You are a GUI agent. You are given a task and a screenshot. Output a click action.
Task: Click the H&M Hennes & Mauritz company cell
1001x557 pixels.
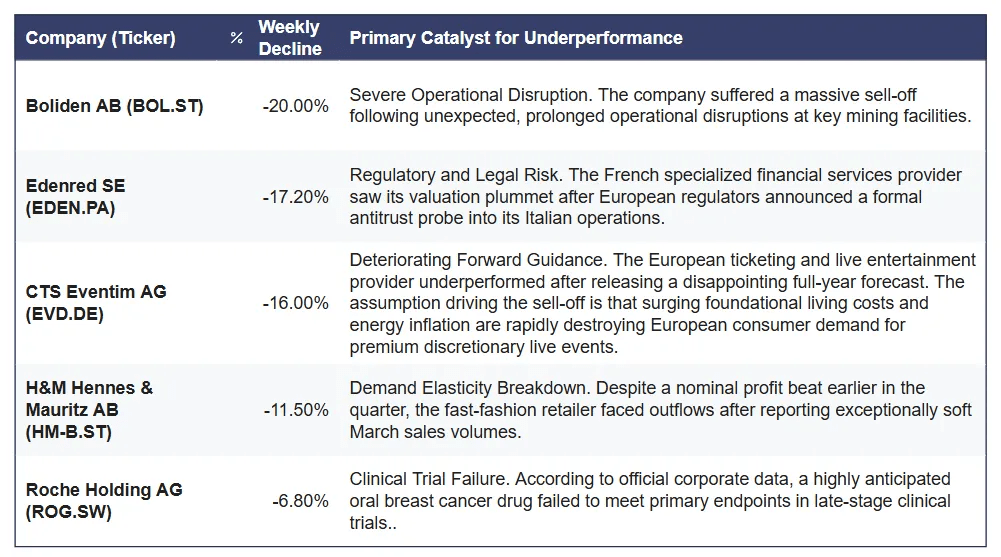89,410
